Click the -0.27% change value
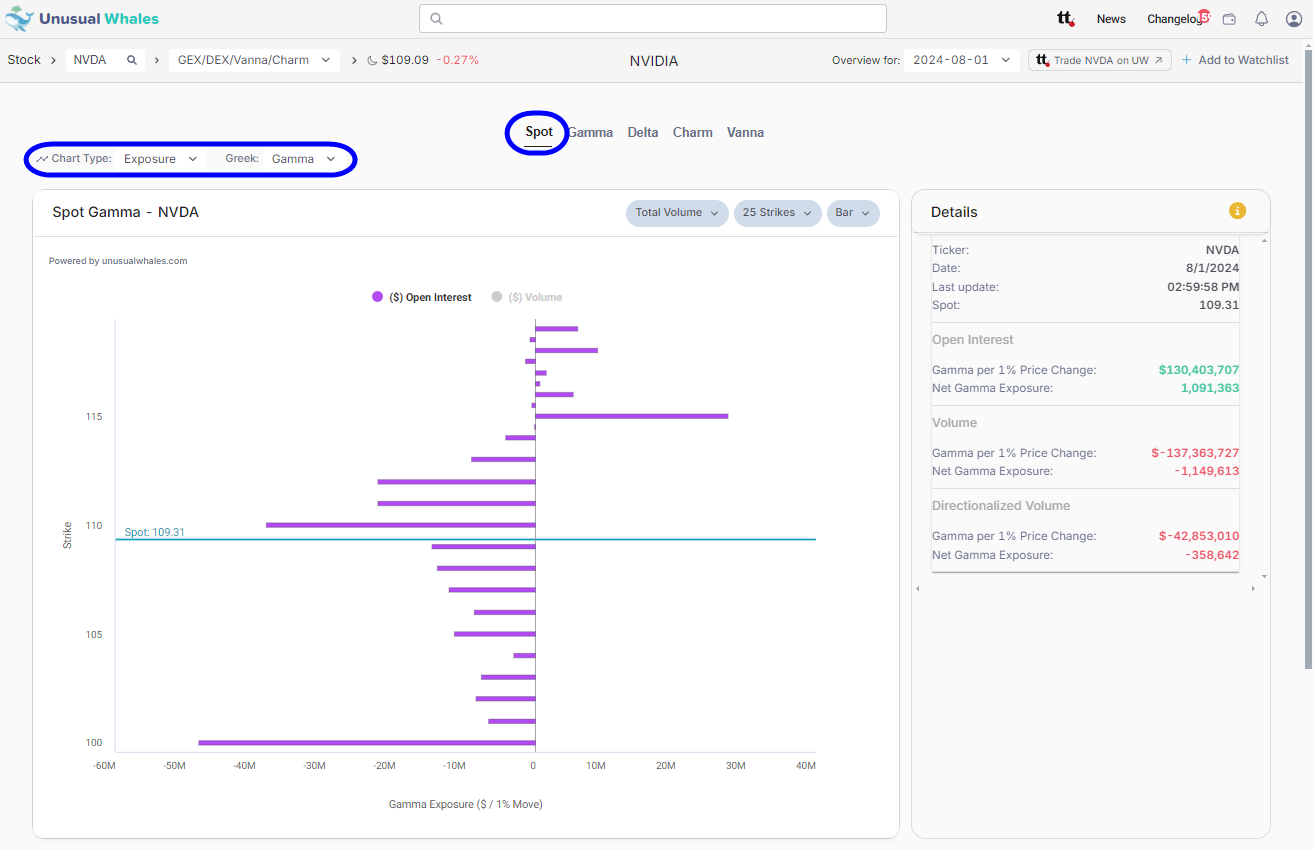This screenshot has width=1313, height=850. 459,60
